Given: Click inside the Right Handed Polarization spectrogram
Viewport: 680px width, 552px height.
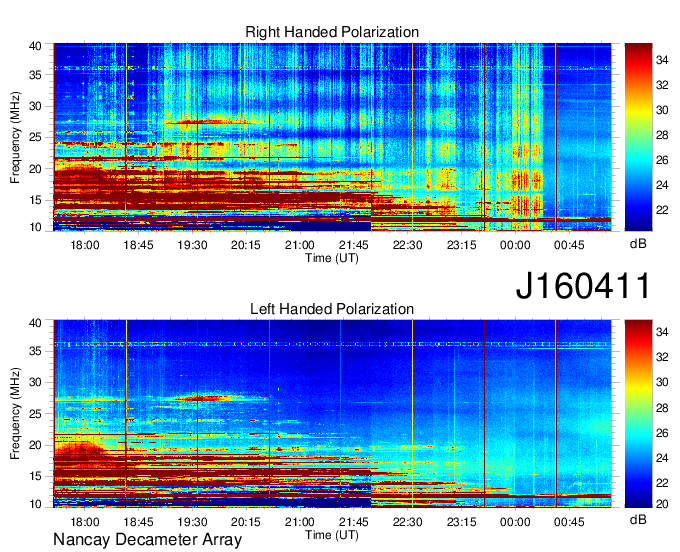Looking at the screenshot, I should 332,137.
